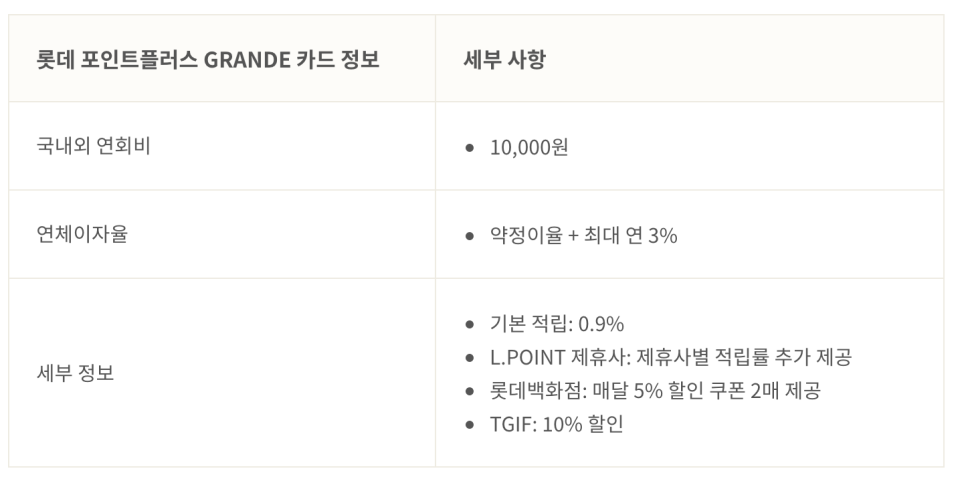Click '제휴사별 적립률 추가 제공' text
966x491 pixels.
coord(744,357)
